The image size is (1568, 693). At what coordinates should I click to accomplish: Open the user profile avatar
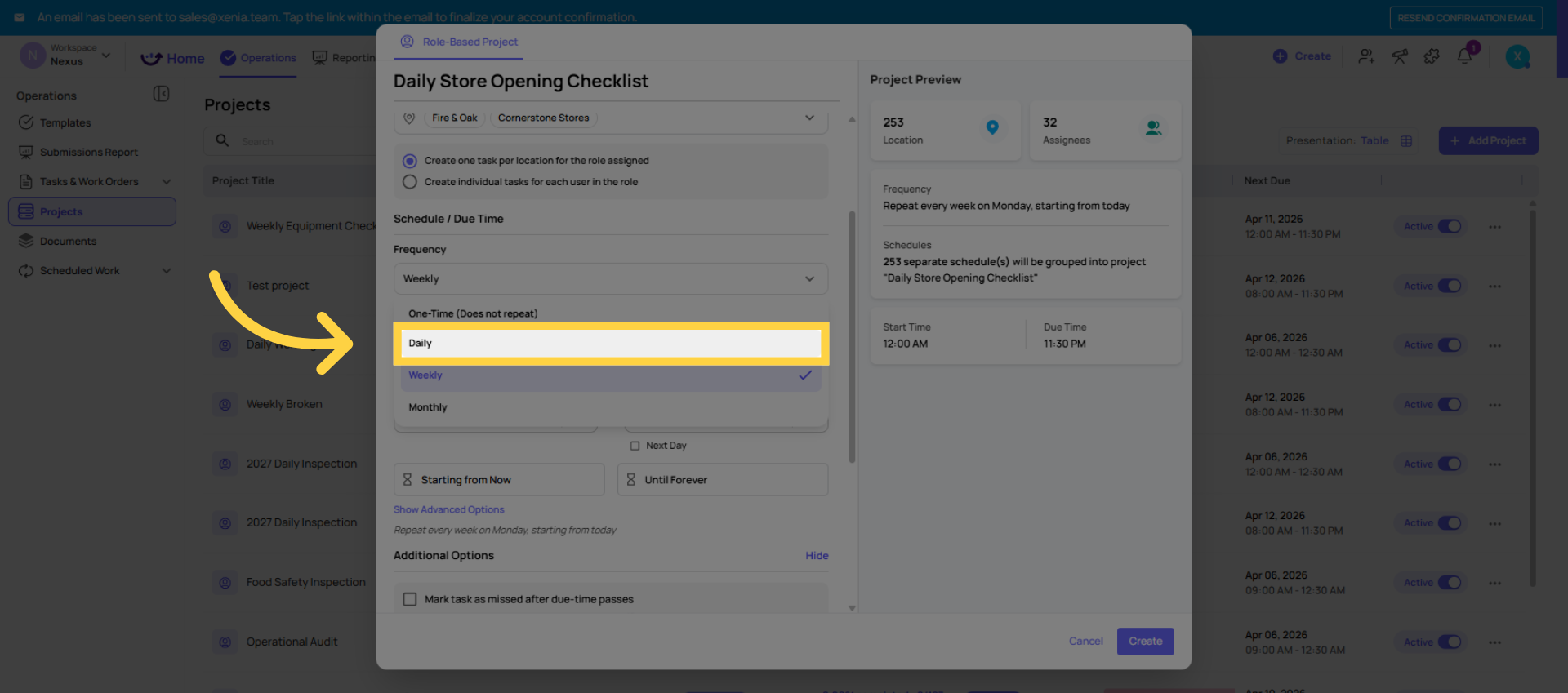(1517, 56)
